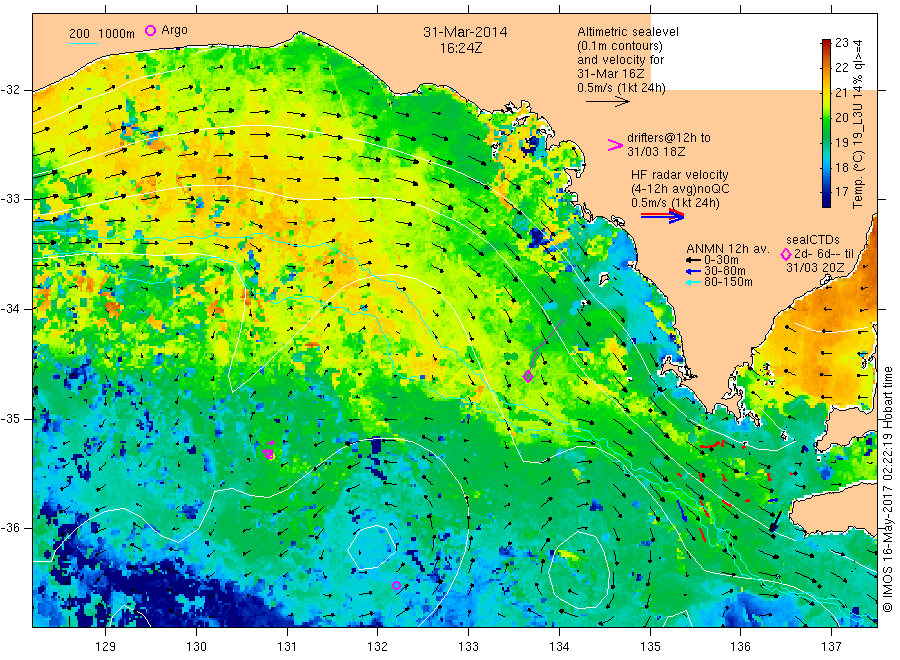Click the cyan bathymetry legend line
The width and height of the screenshot is (900, 660).
click(x=83, y=42)
